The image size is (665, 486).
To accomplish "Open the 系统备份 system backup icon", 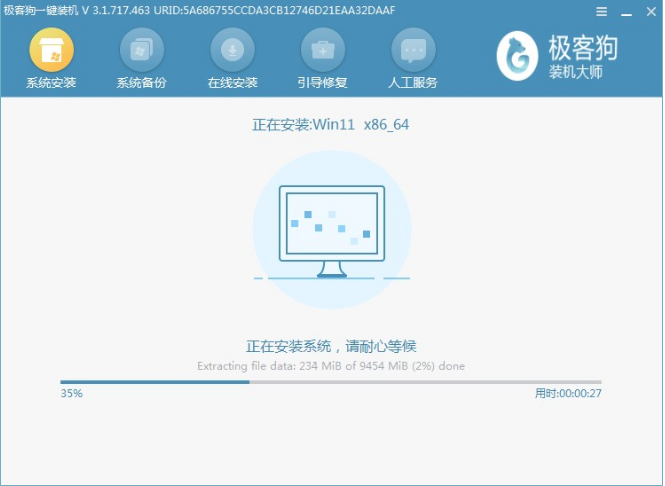I will 142,50.
